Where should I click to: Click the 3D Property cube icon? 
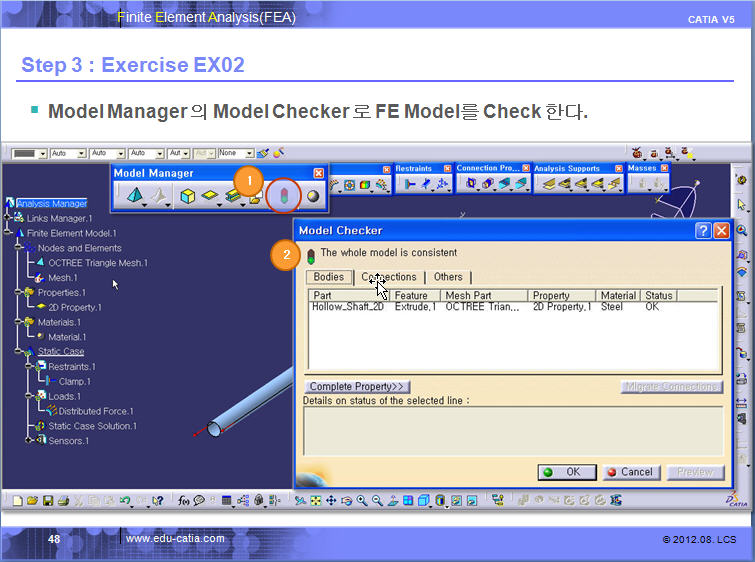pos(187,196)
